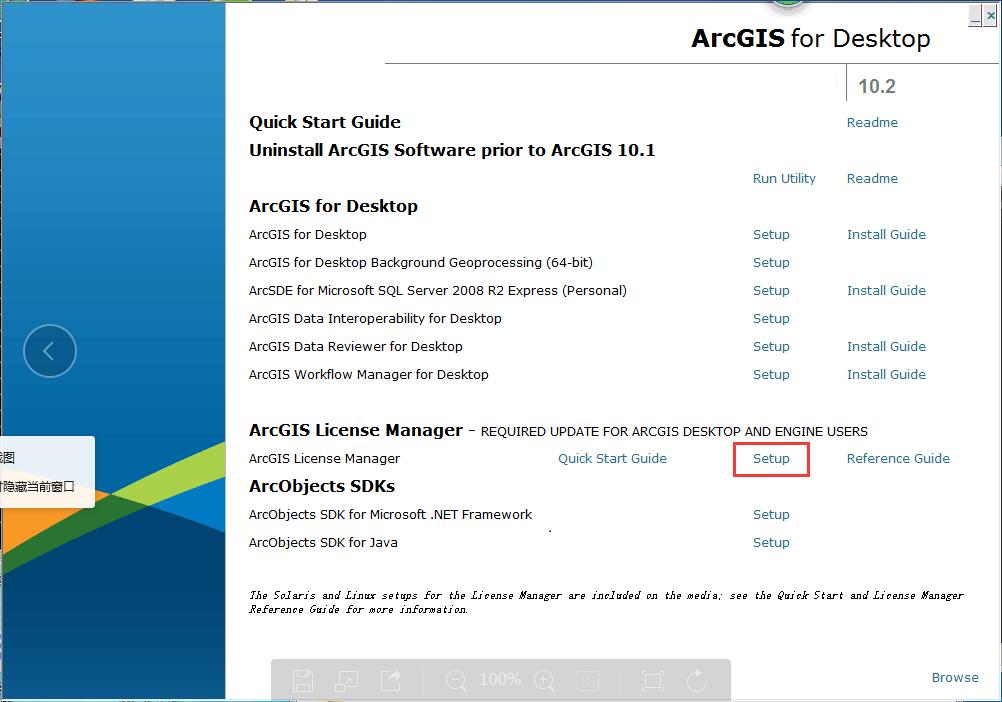1002x702 pixels.
Task: Open the License Manager Reference Guide
Action: coord(898,459)
